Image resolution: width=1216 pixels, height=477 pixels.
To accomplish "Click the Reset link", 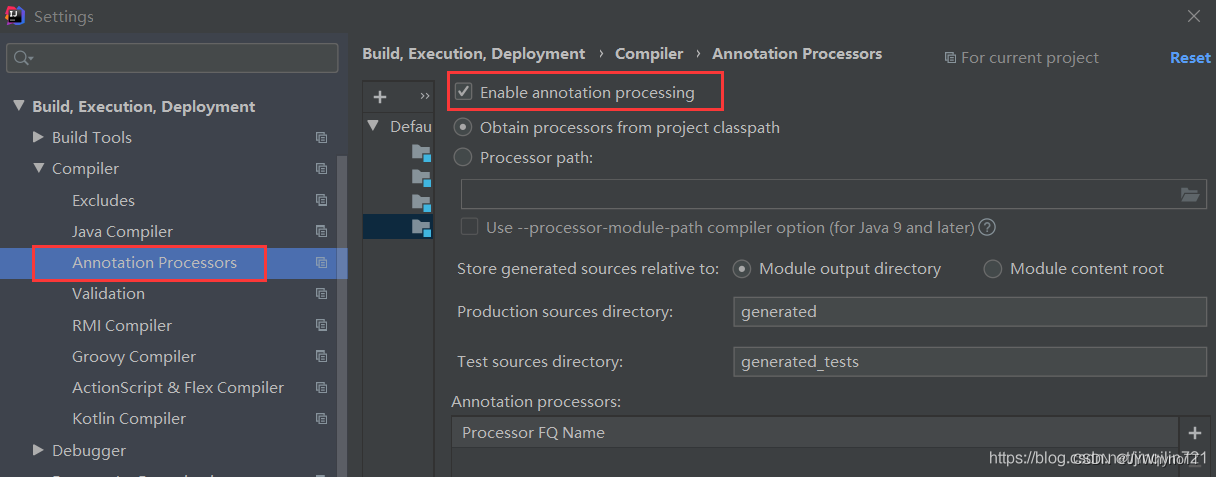I will 1190,58.
